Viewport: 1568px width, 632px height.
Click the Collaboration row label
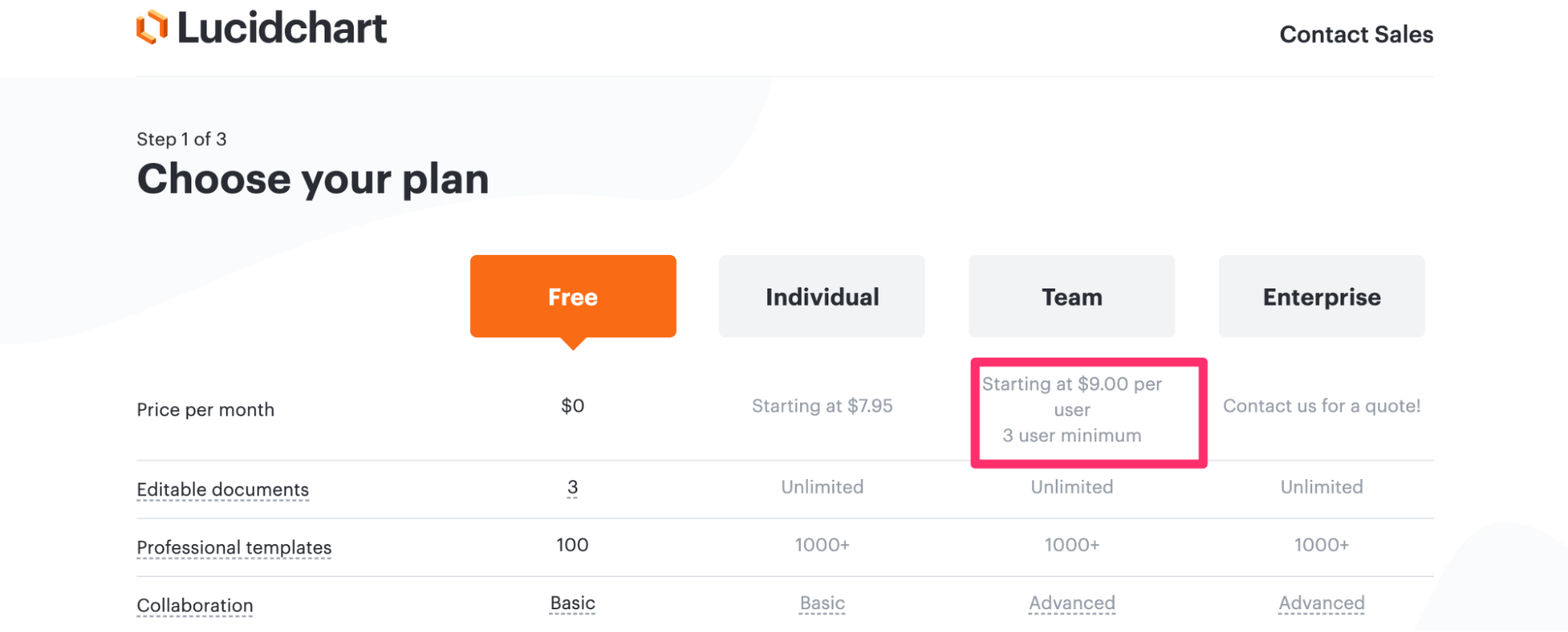point(195,605)
